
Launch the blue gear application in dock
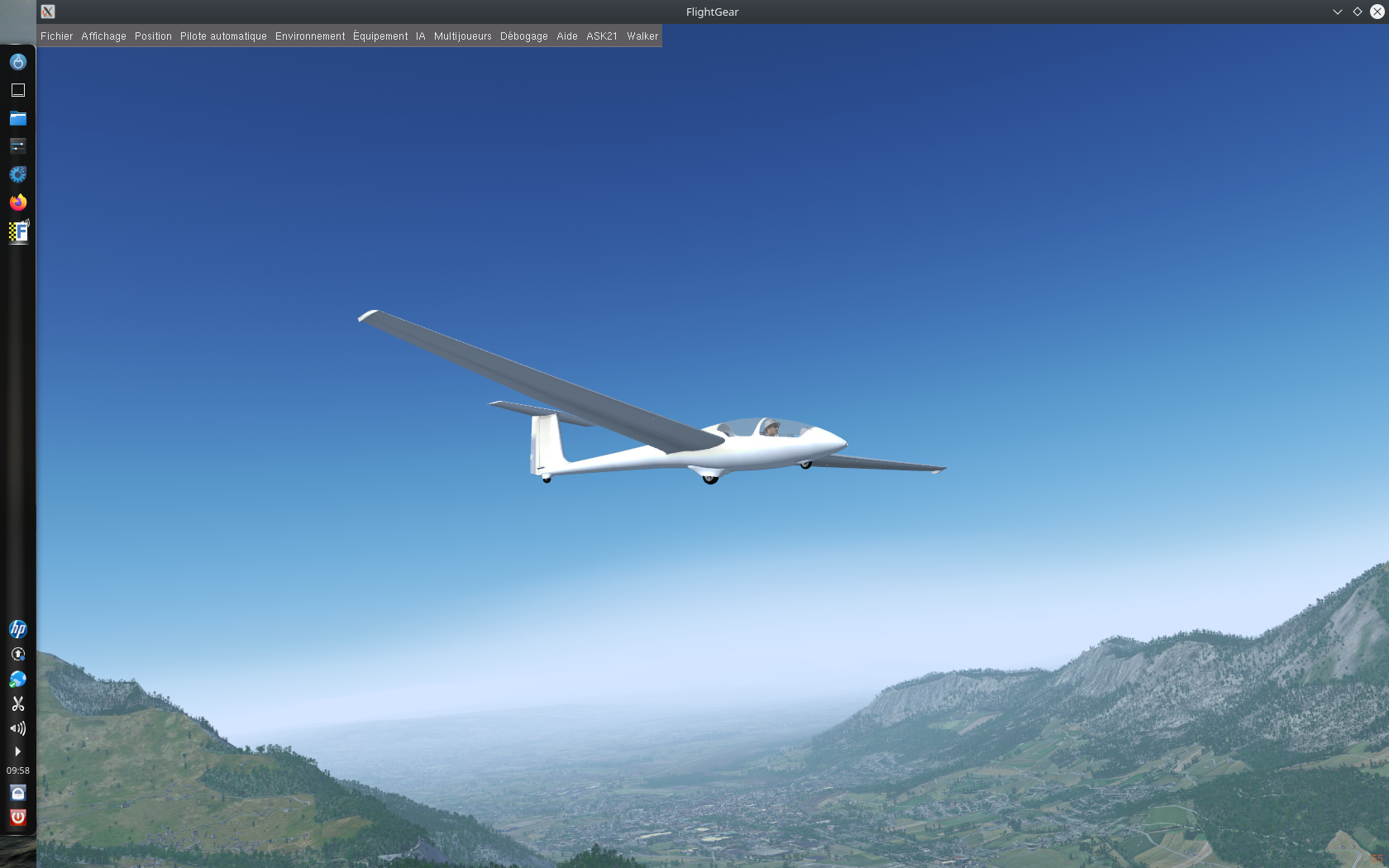tap(18, 174)
